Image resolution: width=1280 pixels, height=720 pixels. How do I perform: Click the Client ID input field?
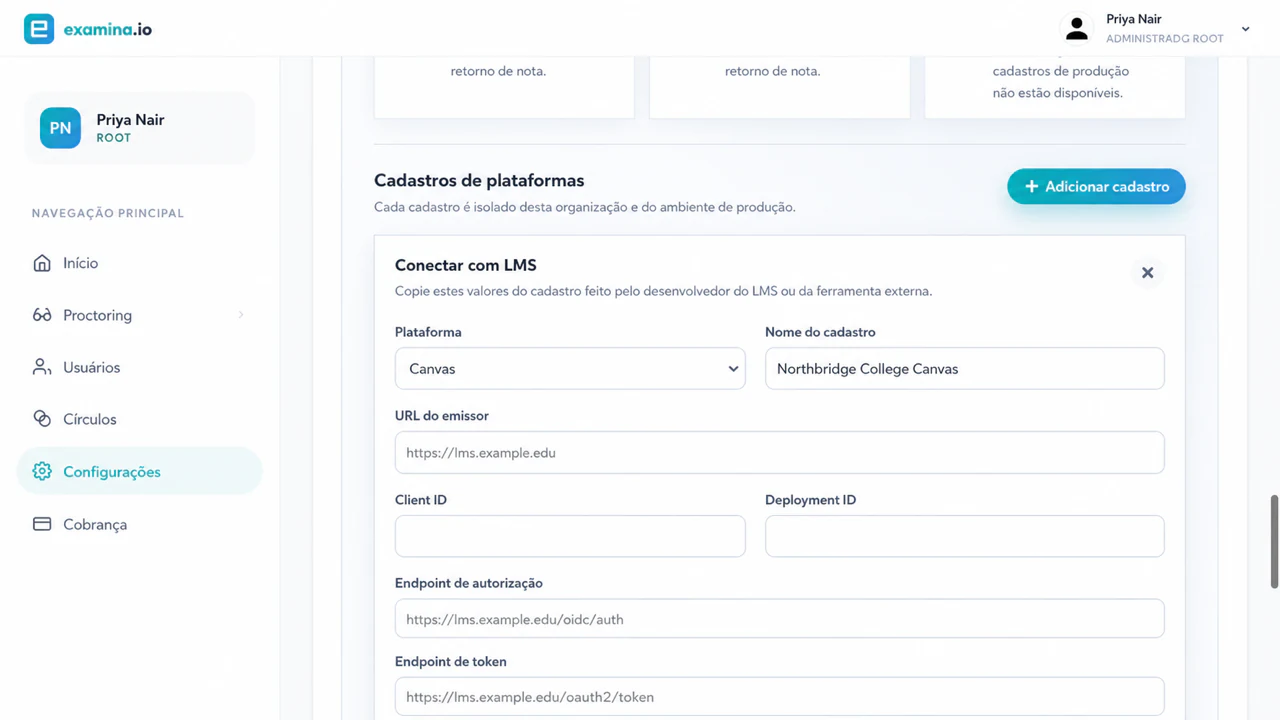point(570,536)
